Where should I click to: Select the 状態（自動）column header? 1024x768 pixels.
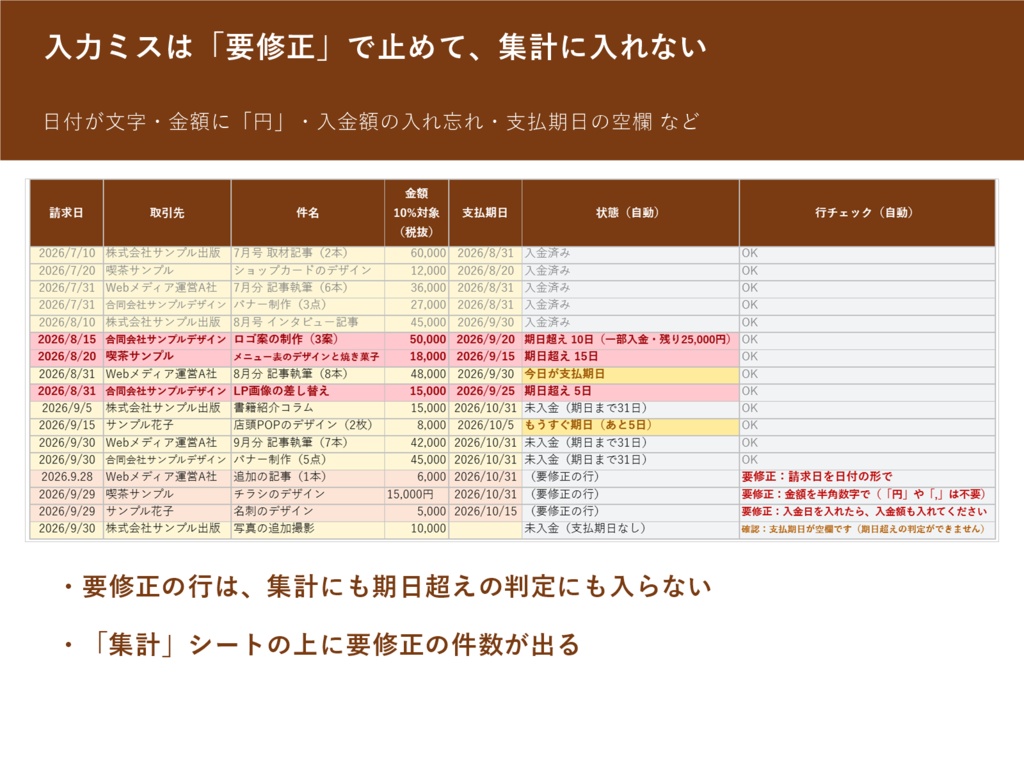(630, 213)
